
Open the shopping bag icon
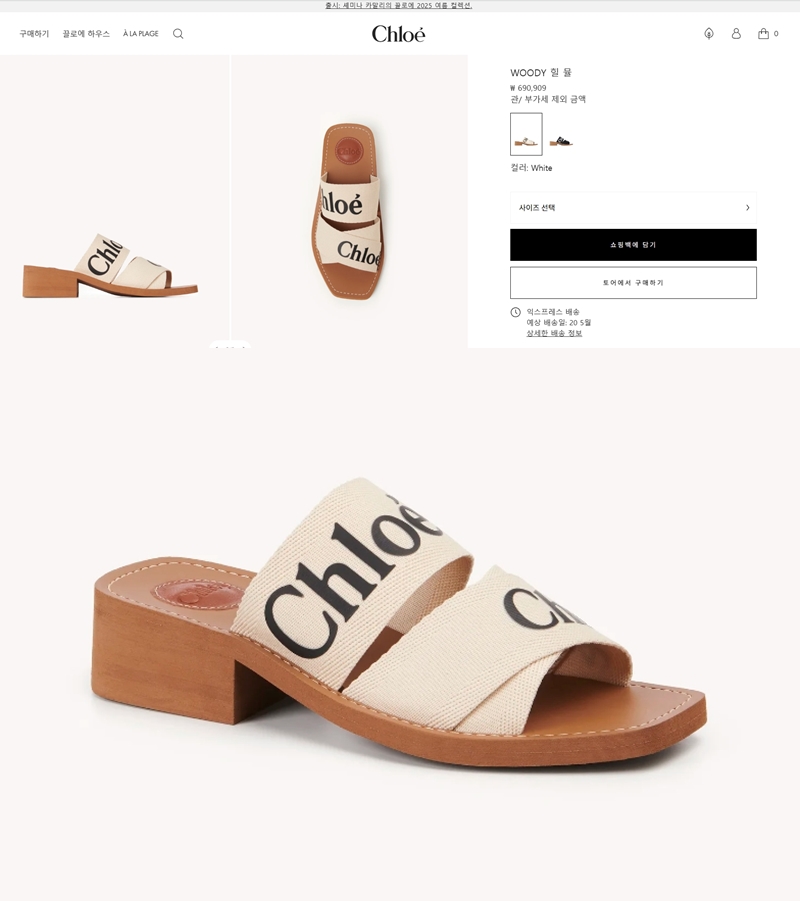point(763,33)
